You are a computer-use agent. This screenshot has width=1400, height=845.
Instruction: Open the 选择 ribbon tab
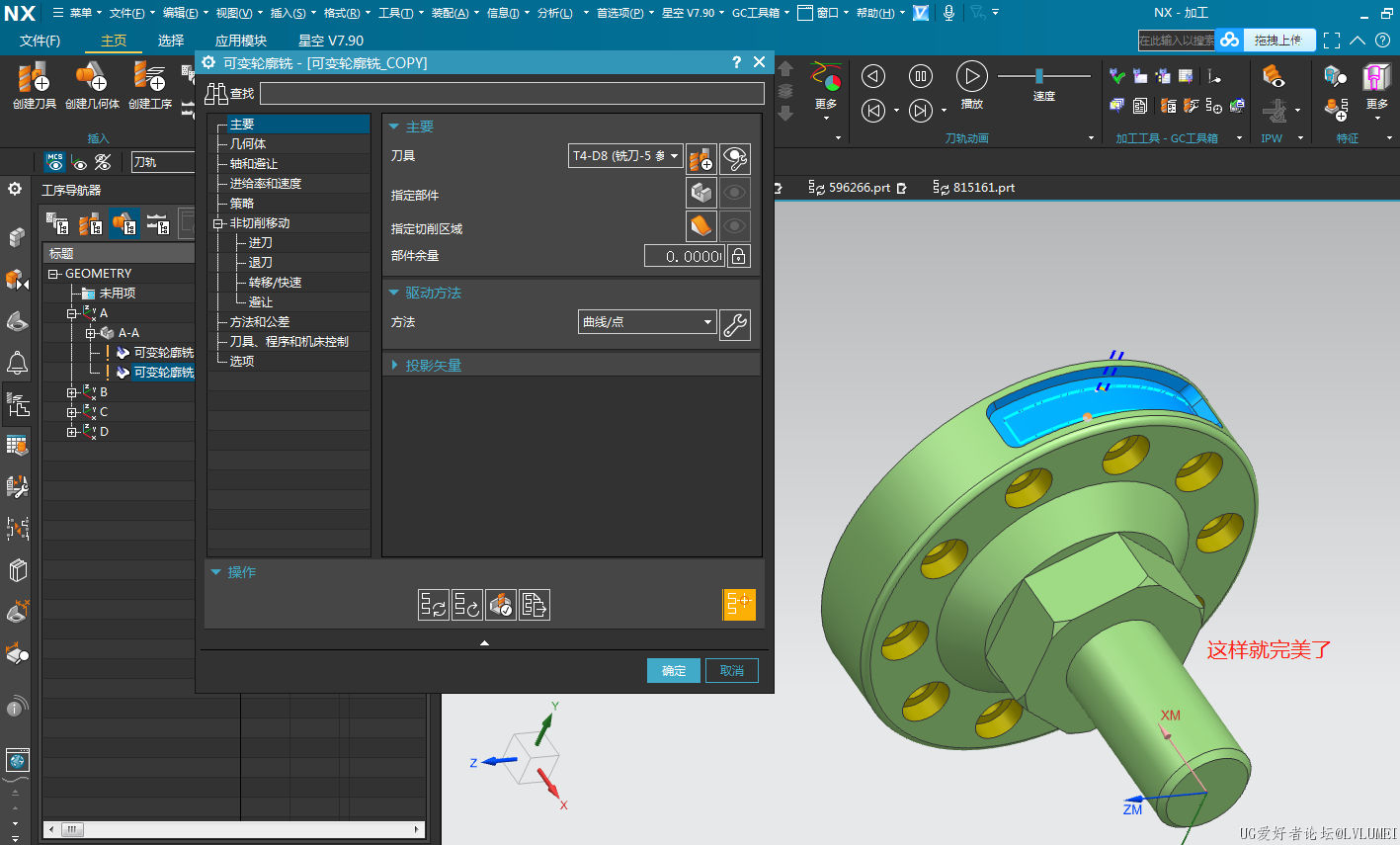[171, 41]
